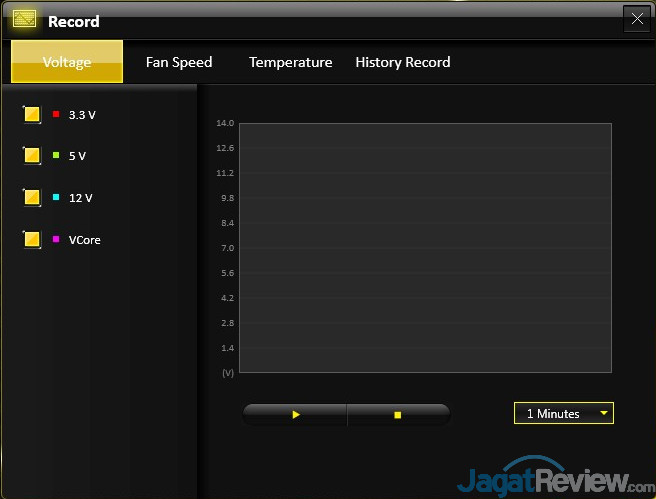Screen dimensions: 656x499
Task: Click the 5 V label
Action: coord(77,156)
